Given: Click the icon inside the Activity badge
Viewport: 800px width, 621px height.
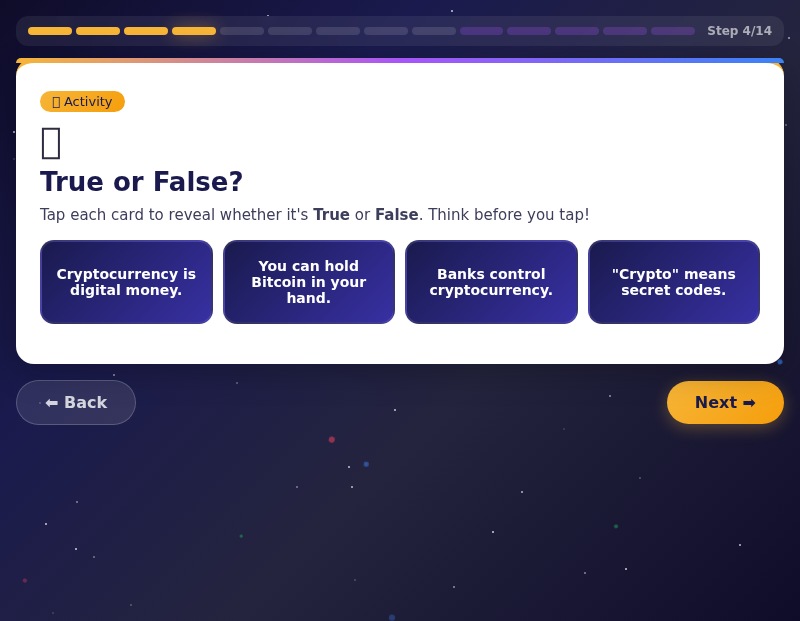Looking at the screenshot, I should 56,101.
